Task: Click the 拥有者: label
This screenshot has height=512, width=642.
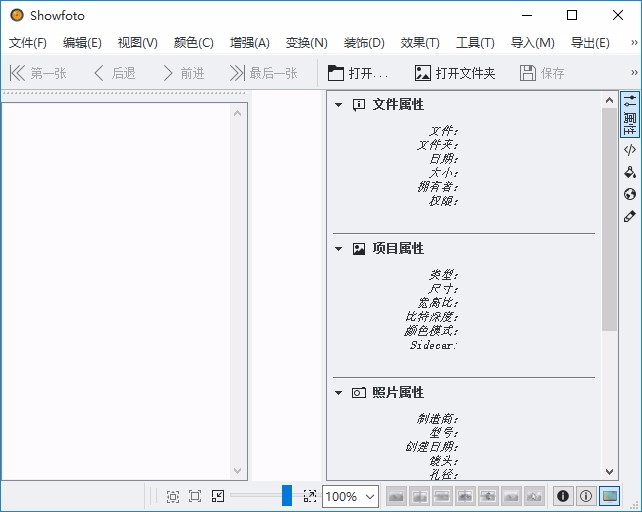Action: [x=437, y=187]
